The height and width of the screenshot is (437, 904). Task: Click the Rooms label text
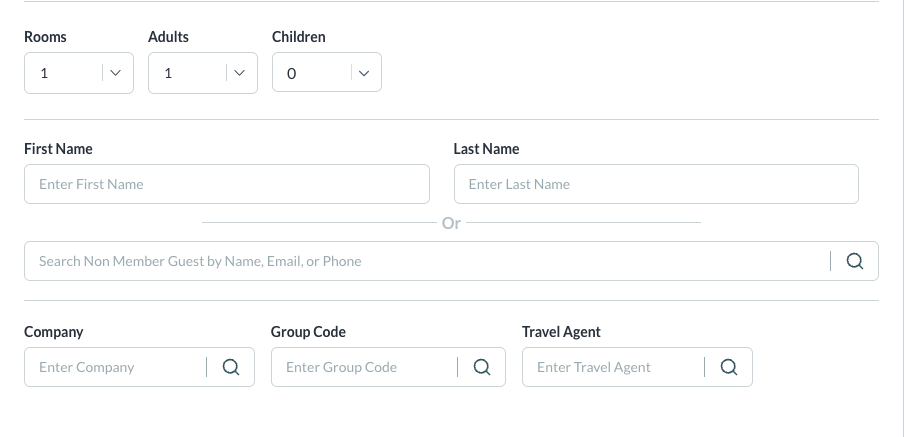45,37
